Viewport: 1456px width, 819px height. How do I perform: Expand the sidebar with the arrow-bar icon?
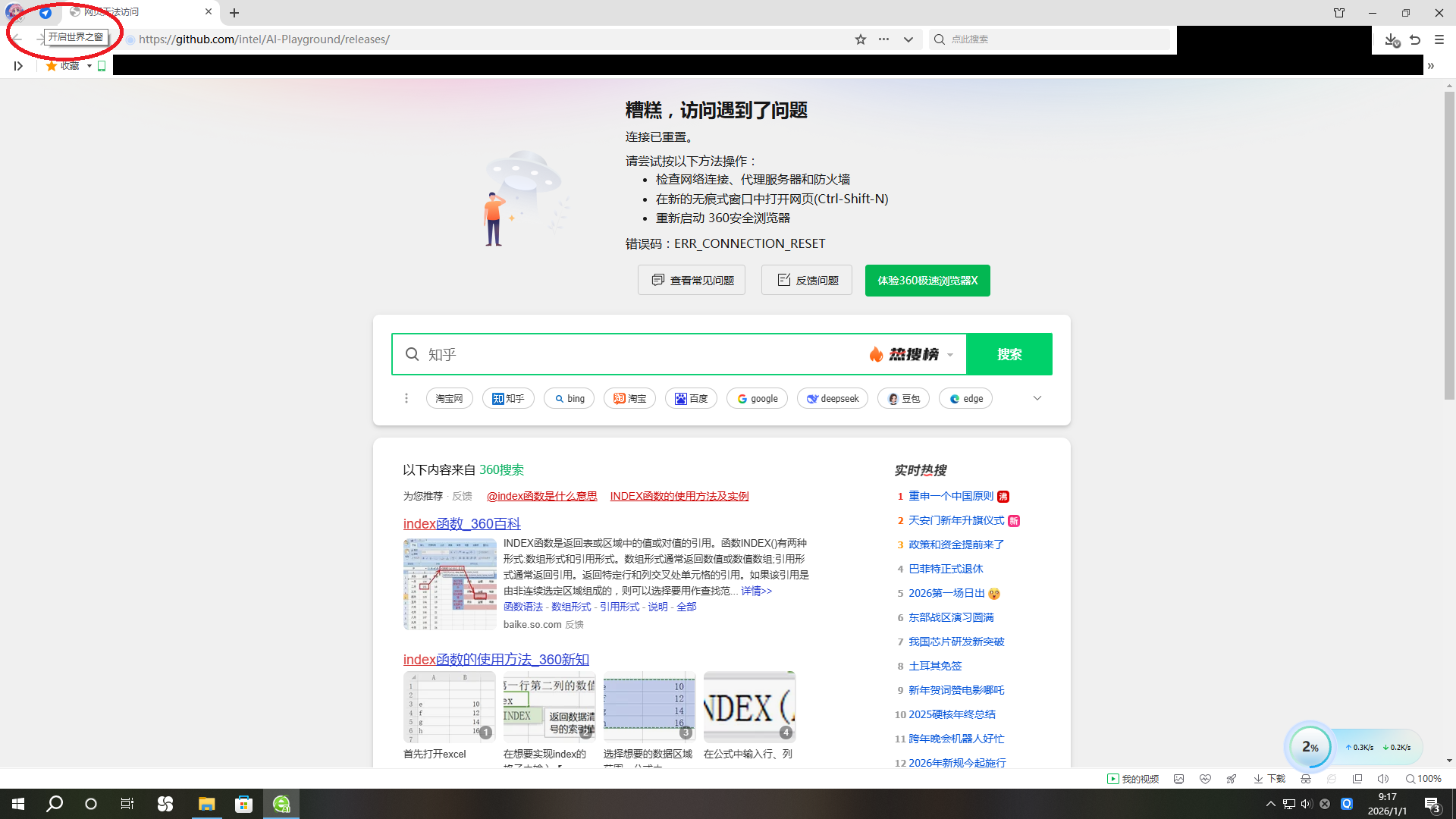[x=18, y=66]
